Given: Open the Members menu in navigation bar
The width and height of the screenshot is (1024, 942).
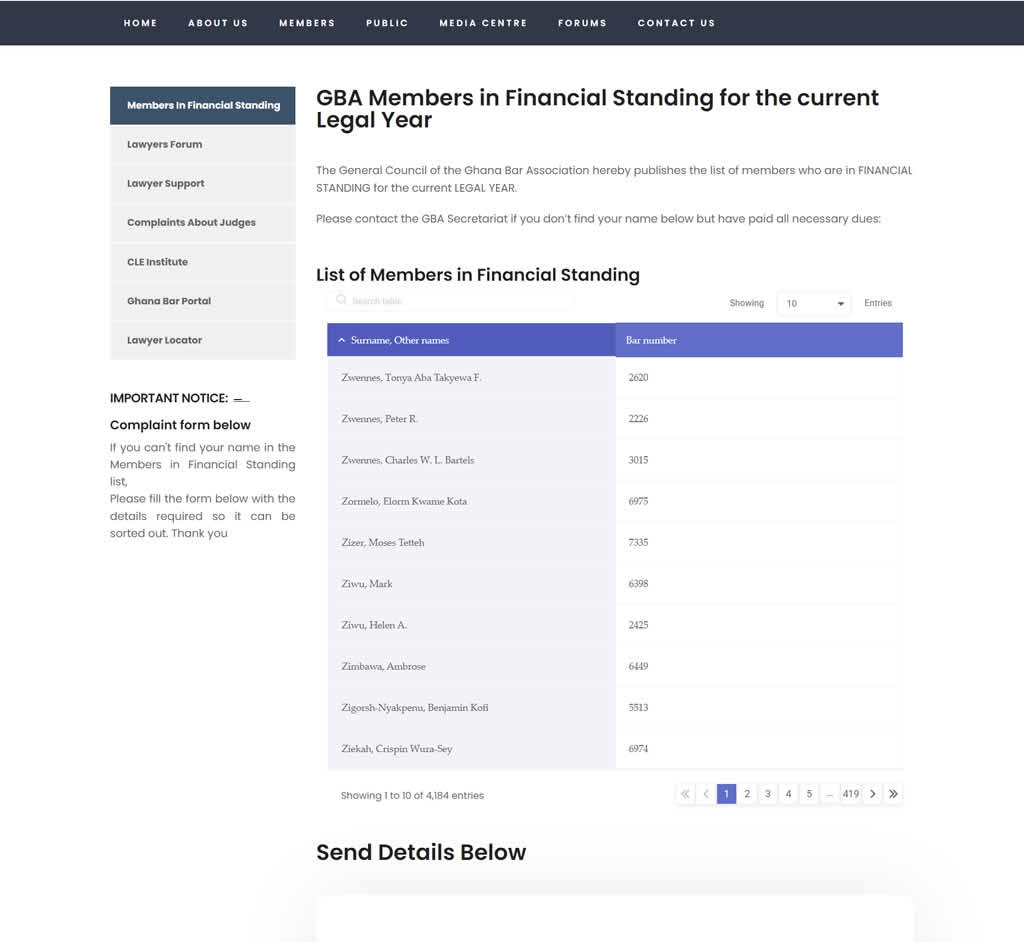Looking at the screenshot, I should pyautogui.click(x=307, y=23).
